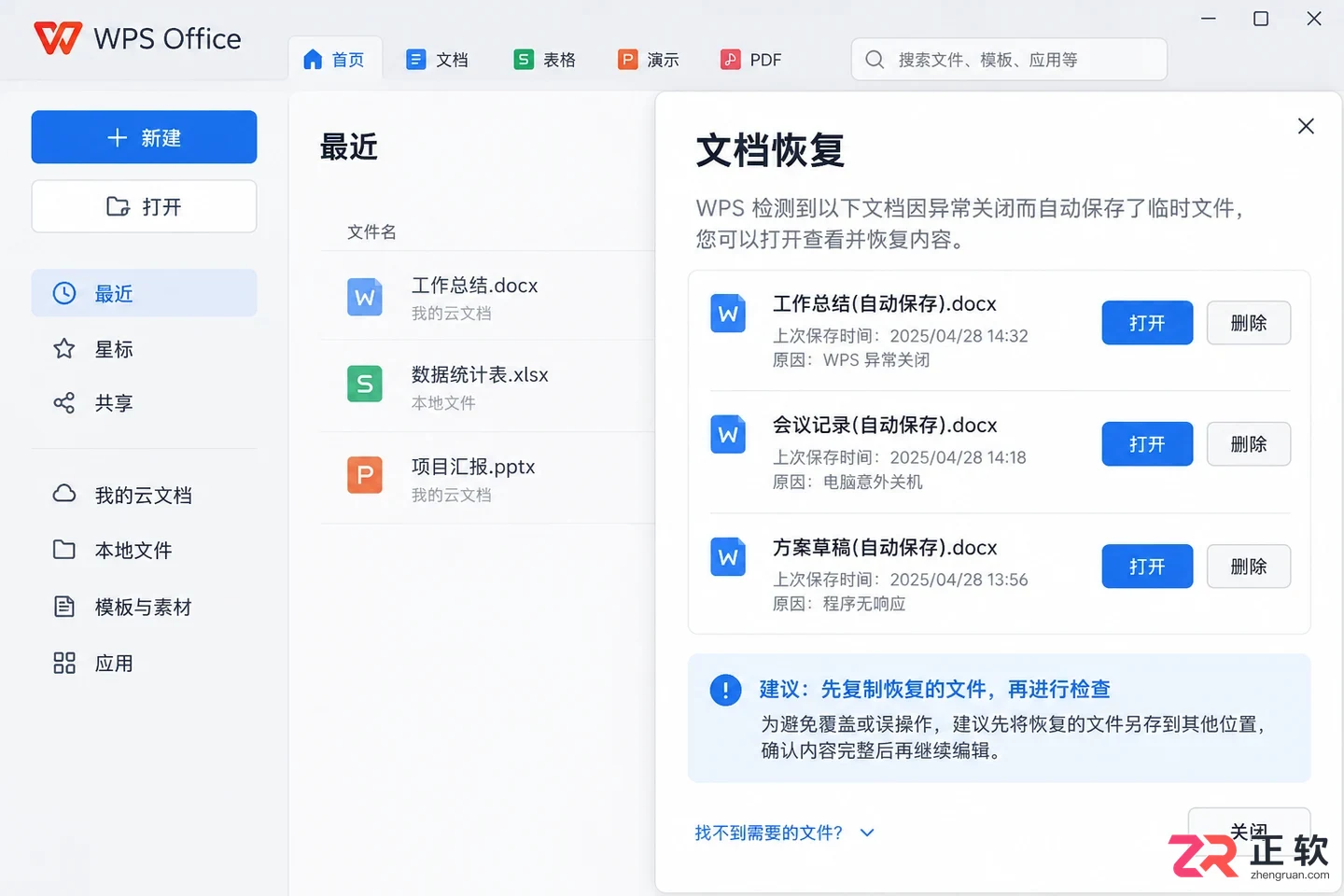The width and height of the screenshot is (1344, 896).
Task: Click the file name 方案草稿(自动保存).docx
Action: [885, 548]
